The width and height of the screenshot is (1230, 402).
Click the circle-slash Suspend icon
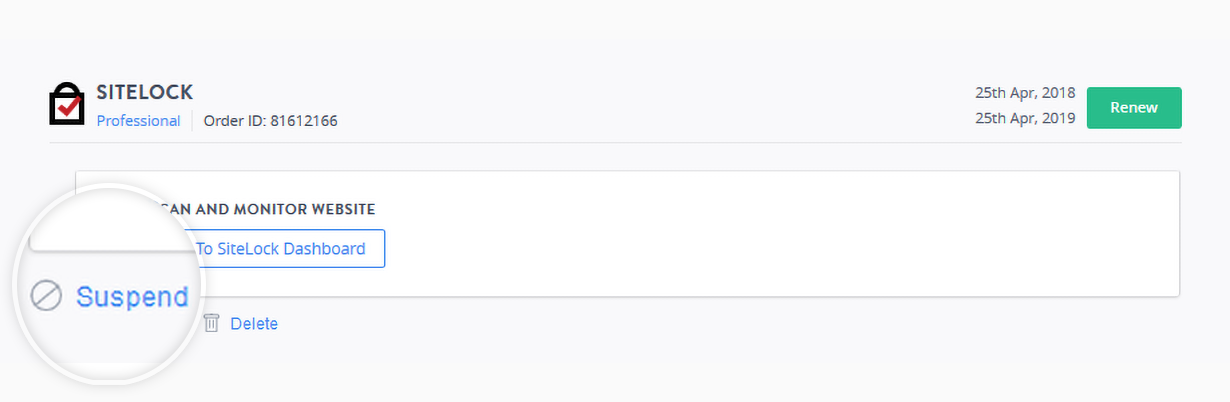[x=46, y=296]
